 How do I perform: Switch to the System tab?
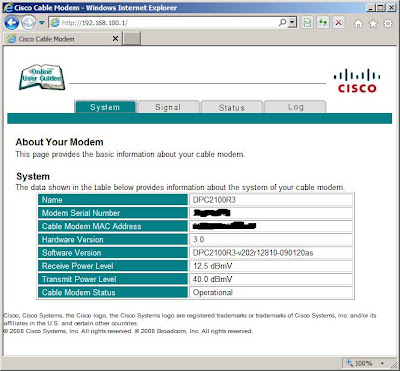point(105,107)
